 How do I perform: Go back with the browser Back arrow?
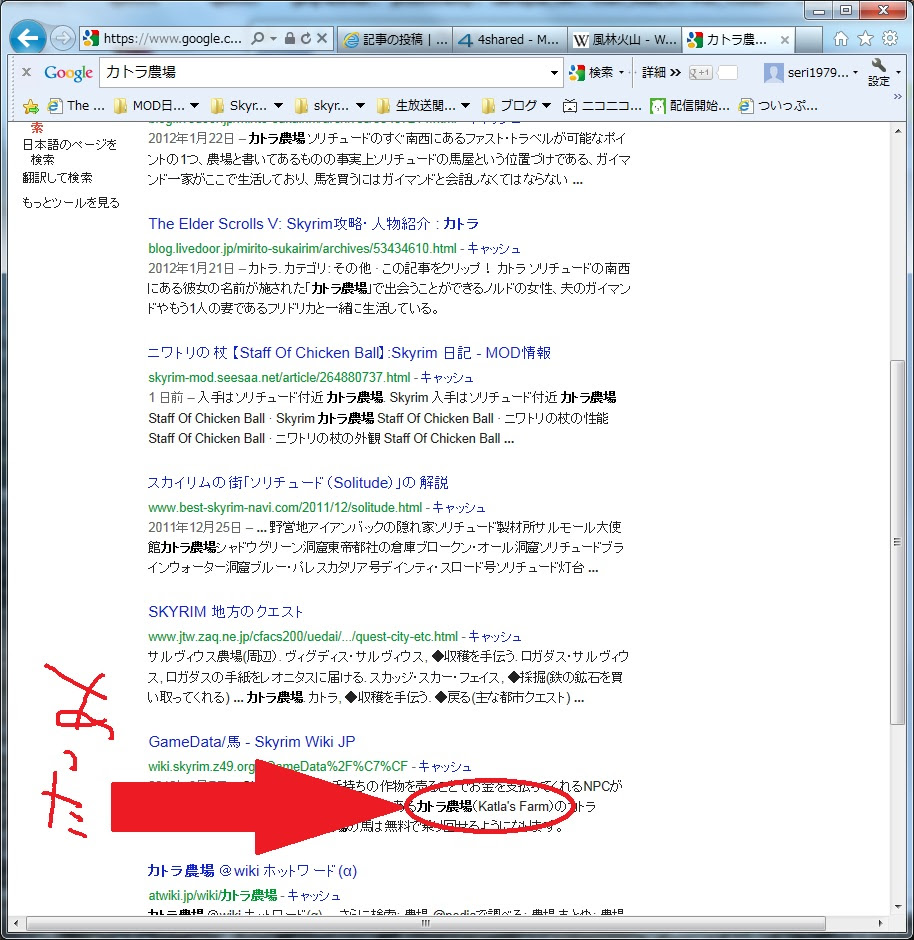tap(28, 39)
